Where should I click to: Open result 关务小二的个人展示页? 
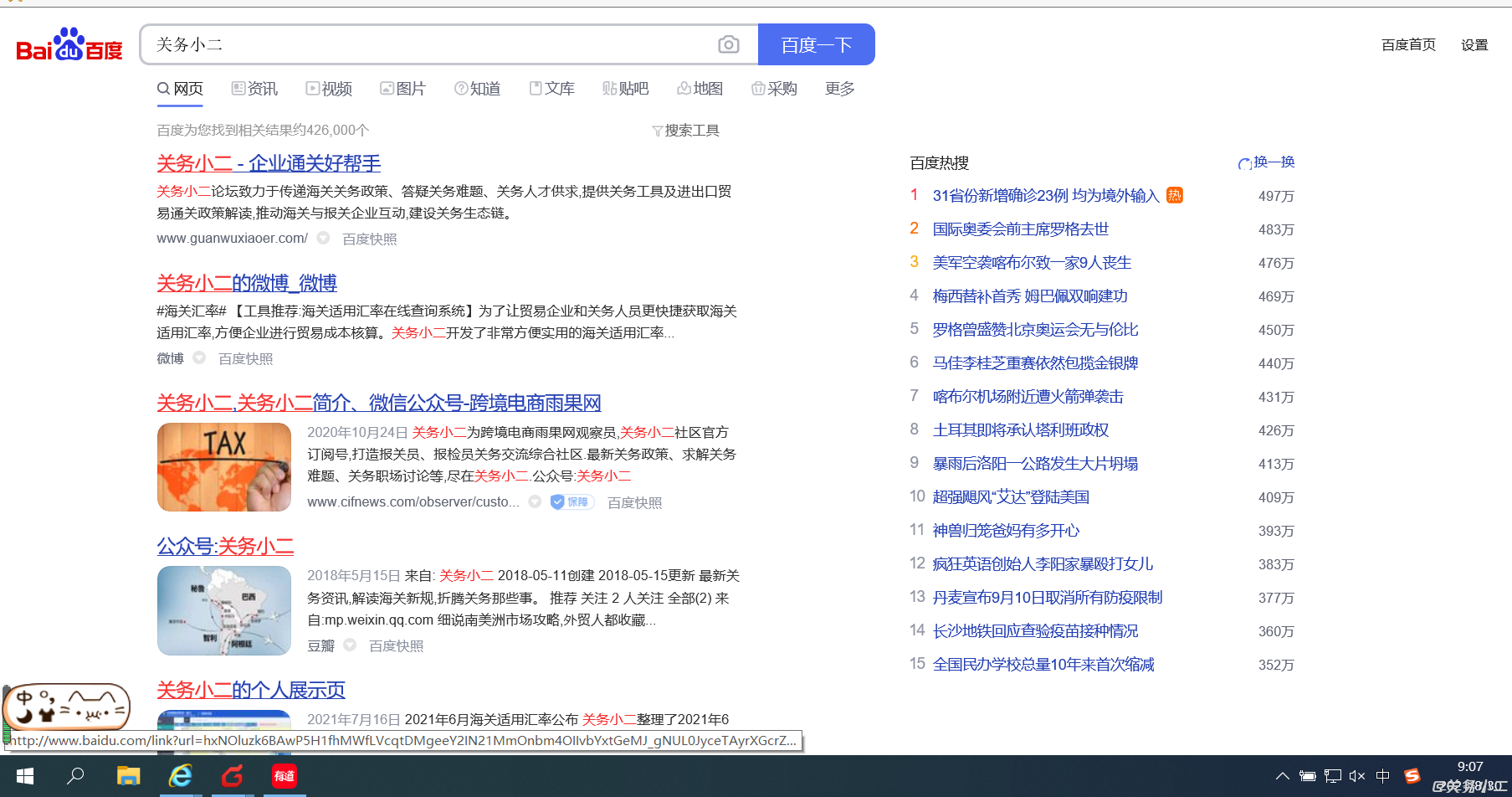coord(251,690)
